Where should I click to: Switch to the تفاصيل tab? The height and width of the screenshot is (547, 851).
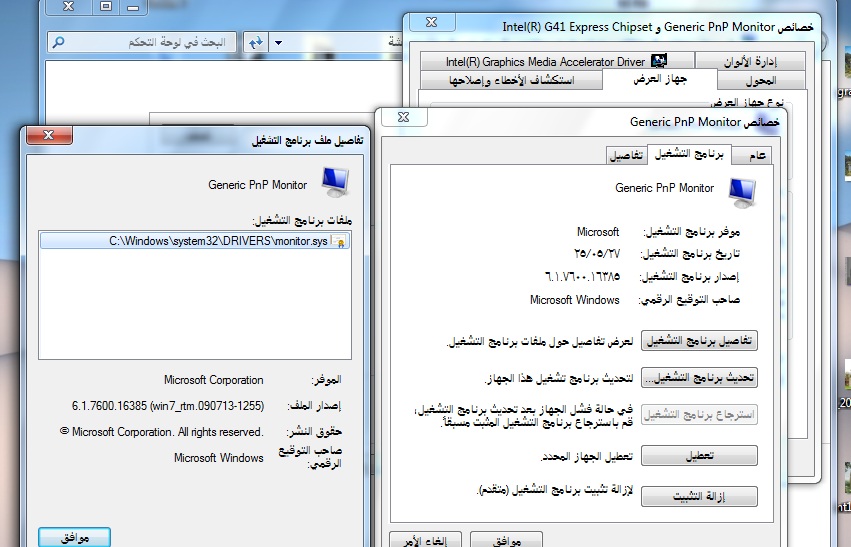pyautogui.click(x=626, y=156)
